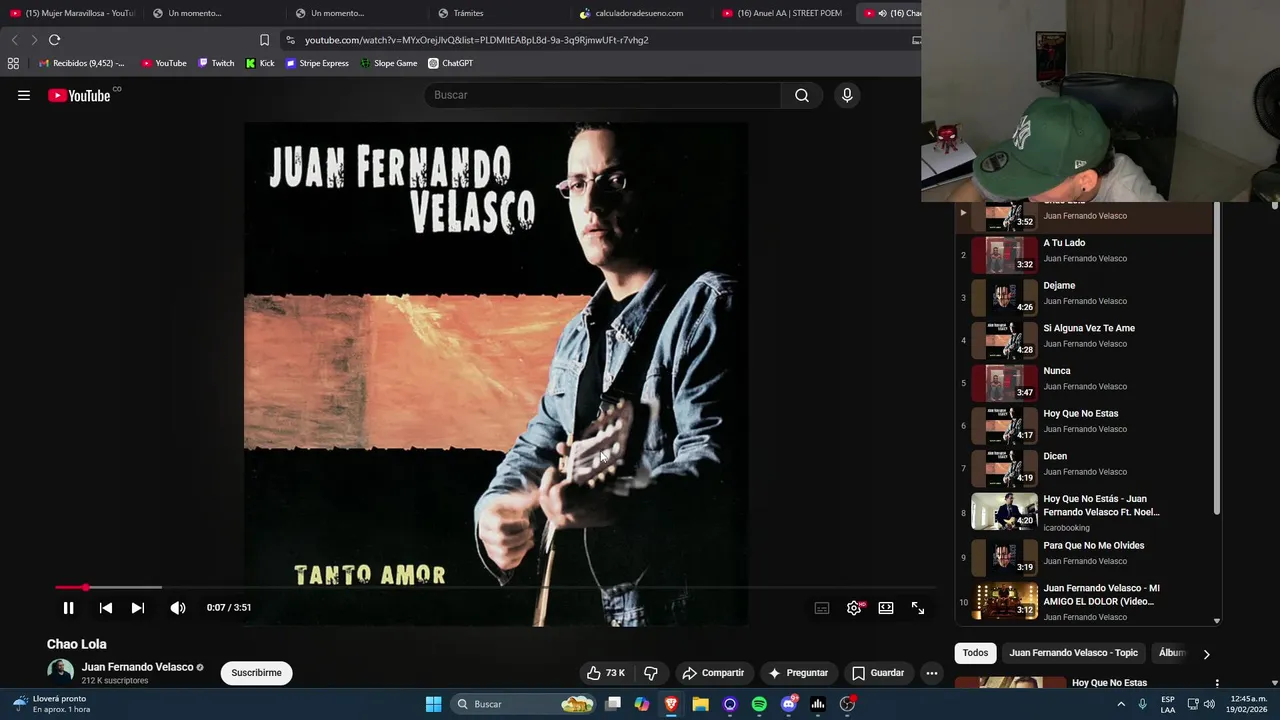This screenshot has width=1280, height=720.
Task: Open the Twitch bookmark
Action: coord(216,63)
